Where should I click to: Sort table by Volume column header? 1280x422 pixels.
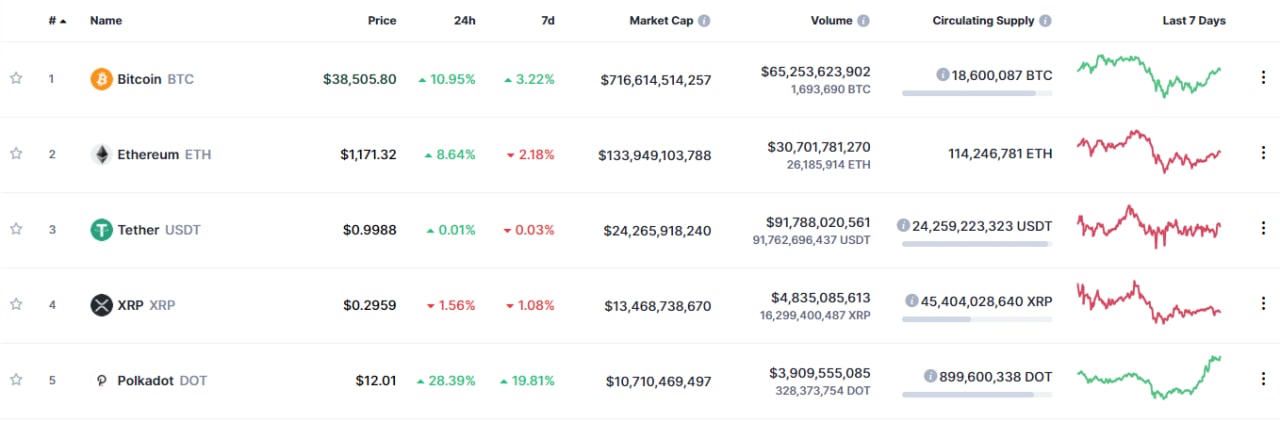pos(832,20)
